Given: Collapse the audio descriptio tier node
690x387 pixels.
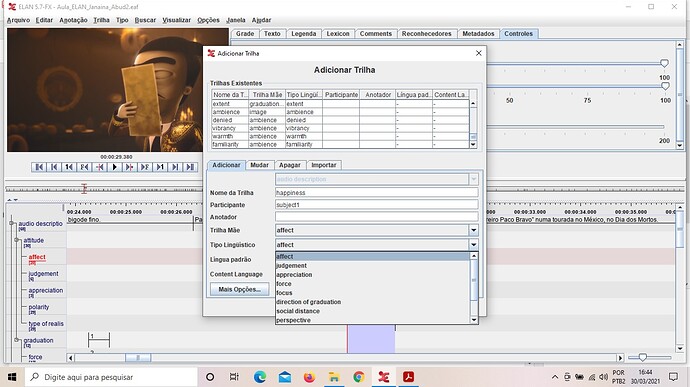Looking at the screenshot, I should click(x=12, y=223).
